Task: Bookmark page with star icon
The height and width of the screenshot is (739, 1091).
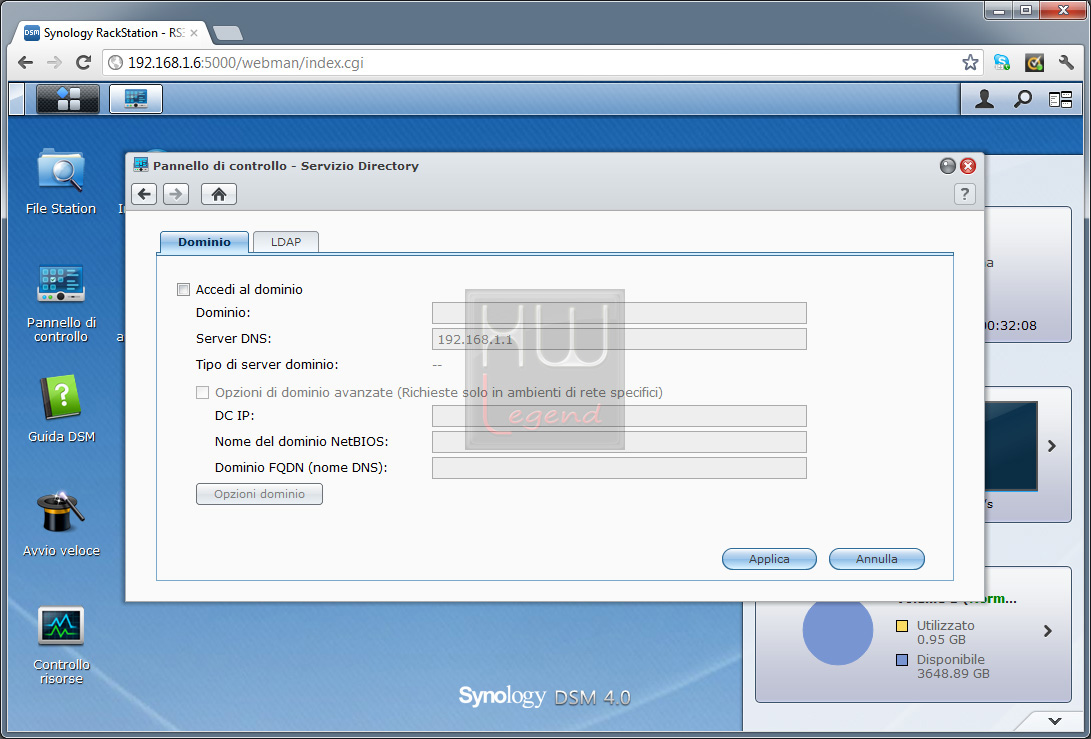Action: click(970, 63)
